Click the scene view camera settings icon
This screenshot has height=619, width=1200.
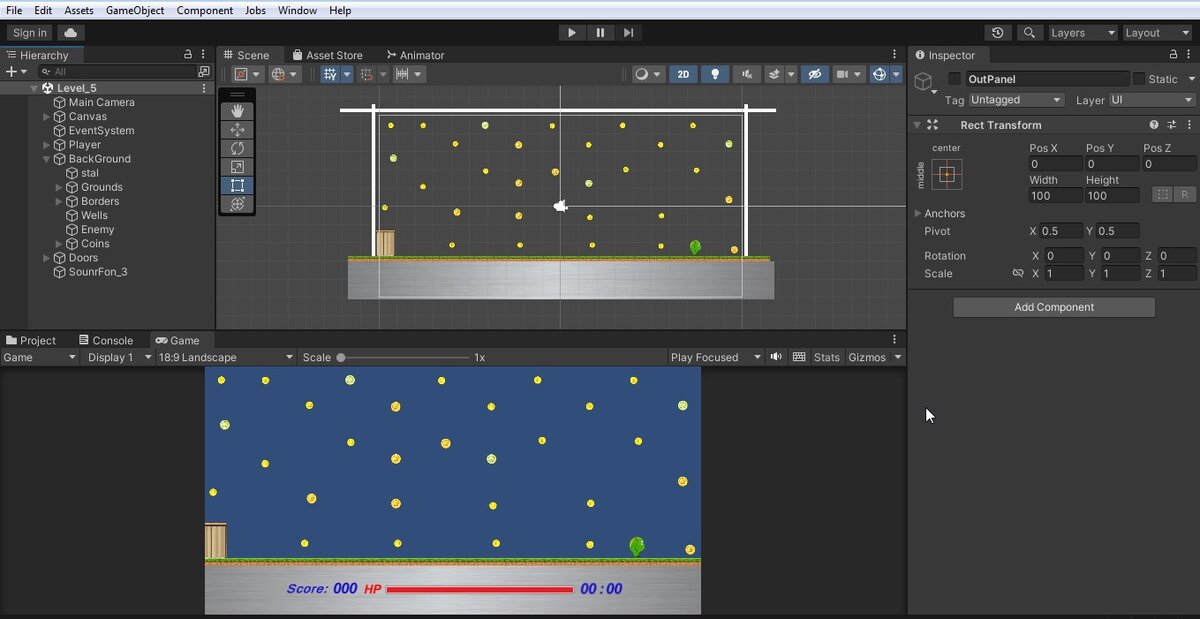[842, 74]
